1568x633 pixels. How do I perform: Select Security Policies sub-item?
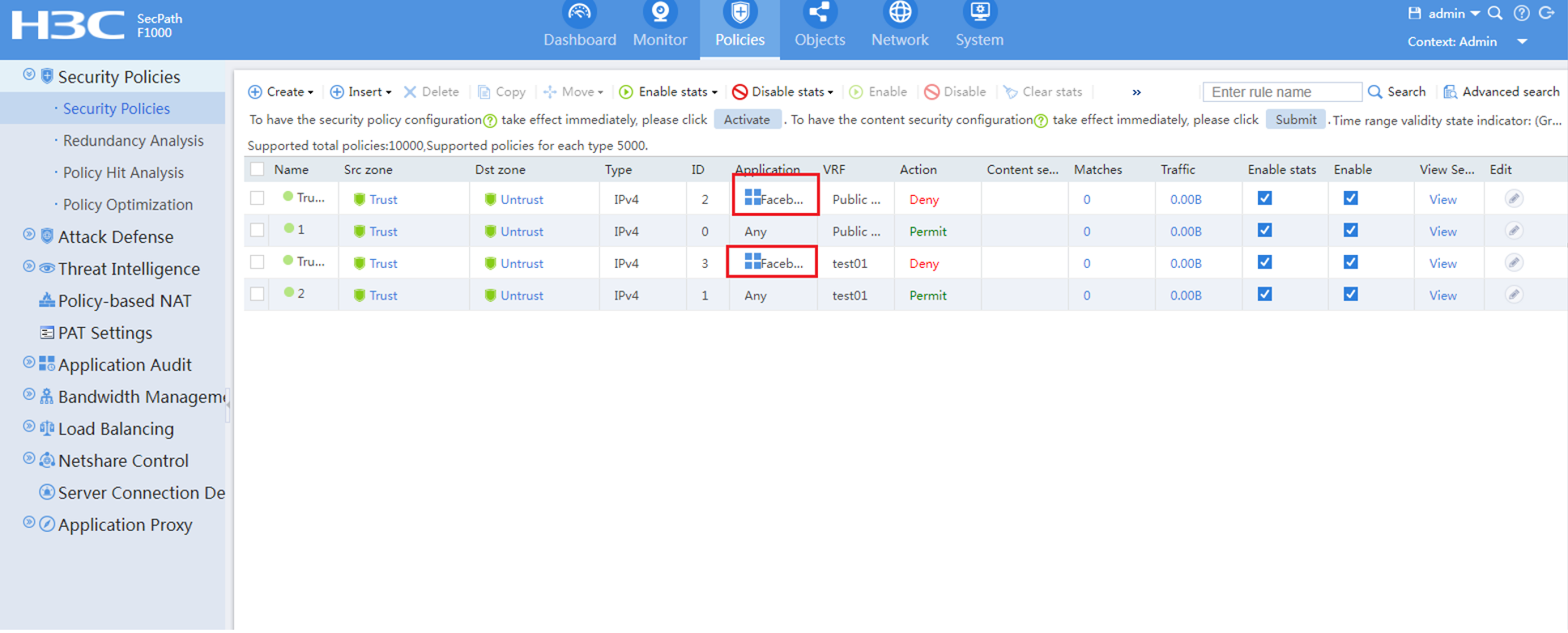click(x=116, y=108)
